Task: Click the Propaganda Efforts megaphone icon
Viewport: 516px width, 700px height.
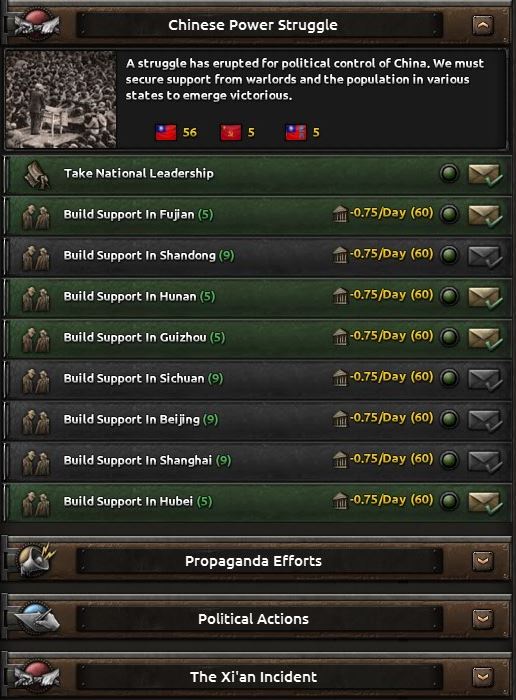Action: pos(36,560)
